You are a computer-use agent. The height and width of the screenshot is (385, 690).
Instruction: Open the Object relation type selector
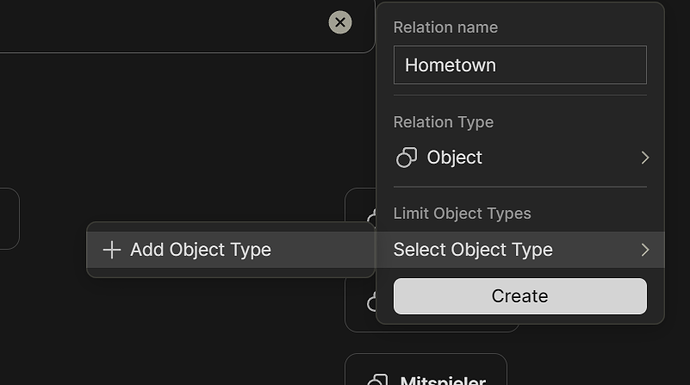pos(520,158)
